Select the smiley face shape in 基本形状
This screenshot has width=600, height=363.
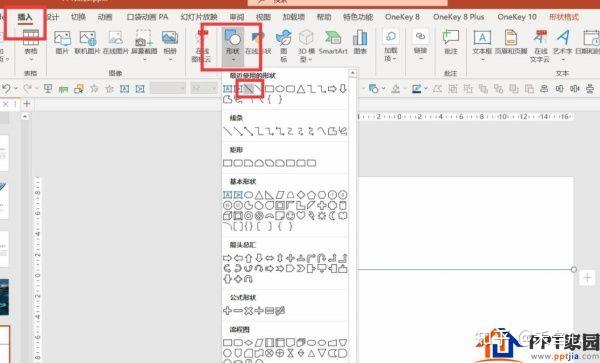[291, 216]
